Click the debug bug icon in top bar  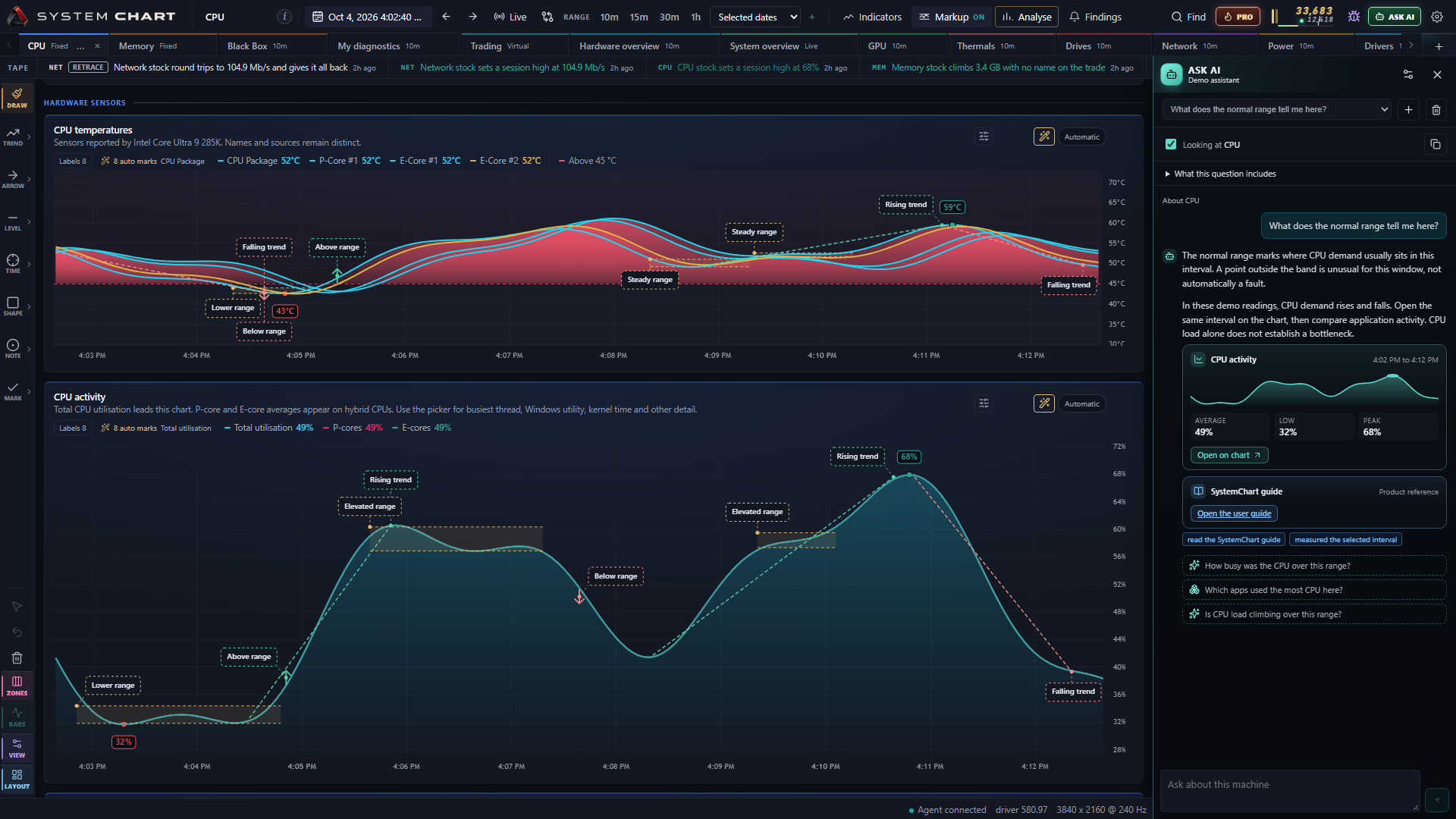coord(1354,17)
